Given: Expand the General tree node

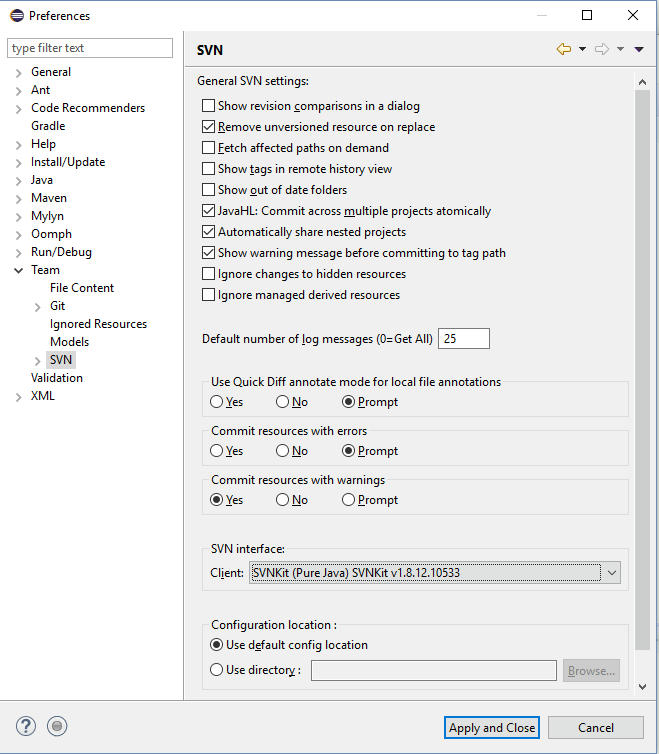Looking at the screenshot, I should coord(18,73).
